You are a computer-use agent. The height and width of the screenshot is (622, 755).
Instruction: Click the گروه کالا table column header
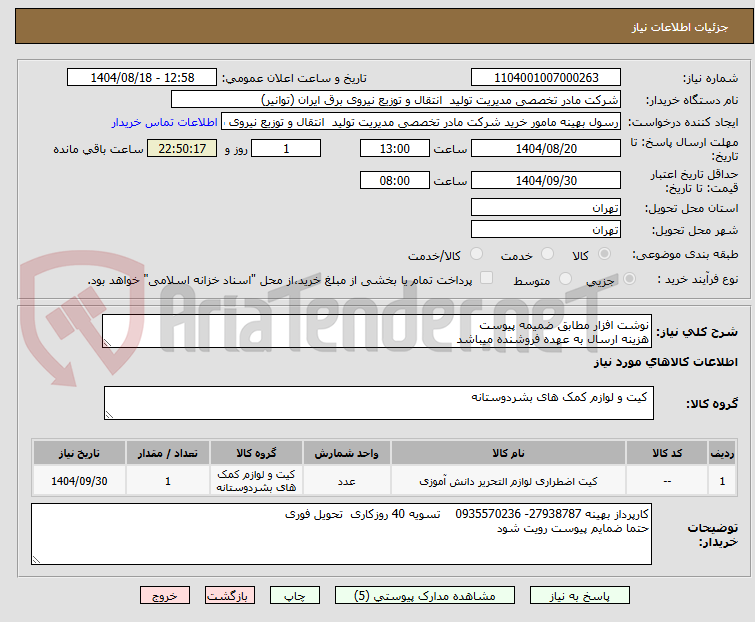[x=256, y=453]
